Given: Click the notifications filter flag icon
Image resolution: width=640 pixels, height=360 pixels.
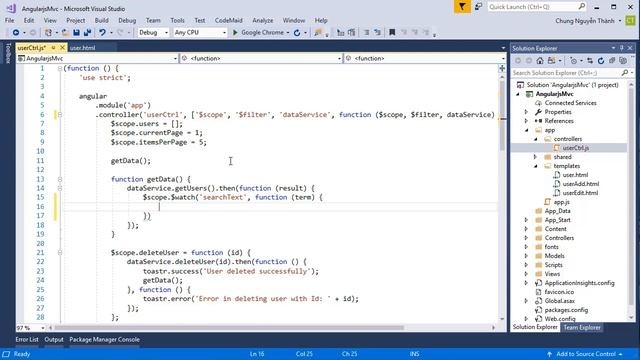Looking at the screenshot, I should click(x=462, y=7).
